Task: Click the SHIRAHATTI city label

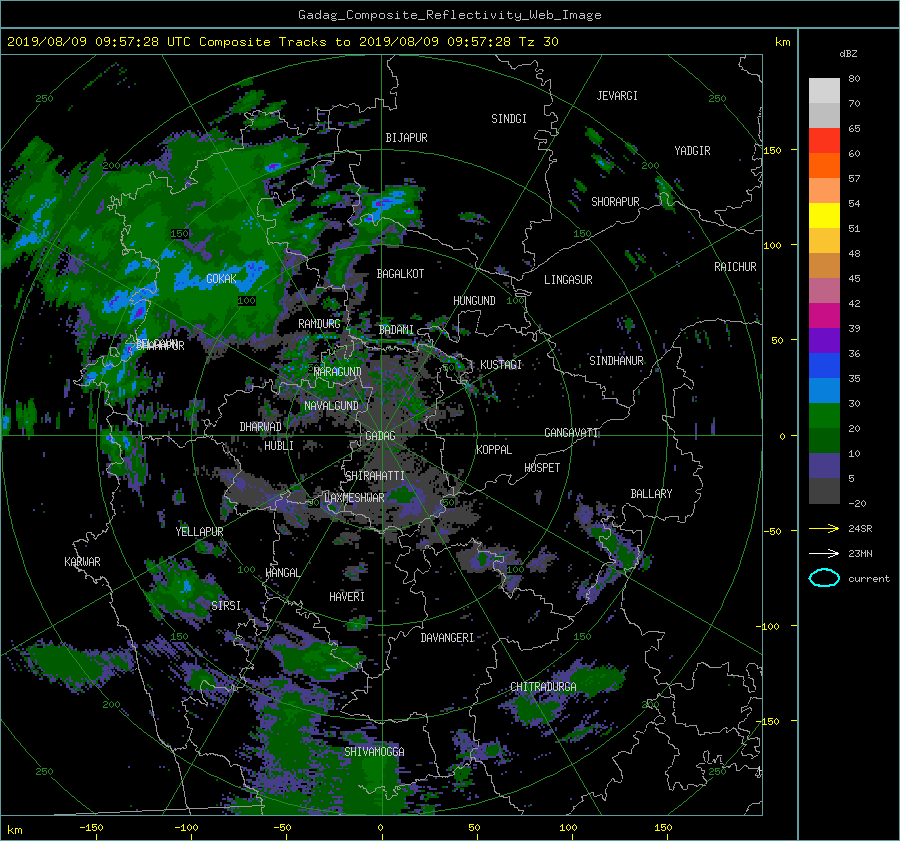Action: pos(375,476)
